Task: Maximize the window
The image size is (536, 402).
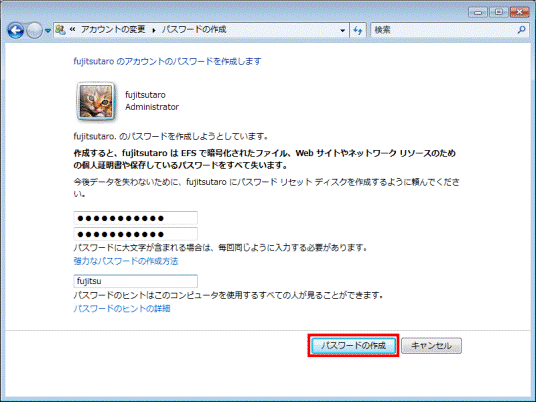Action: (x=499, y=12)
